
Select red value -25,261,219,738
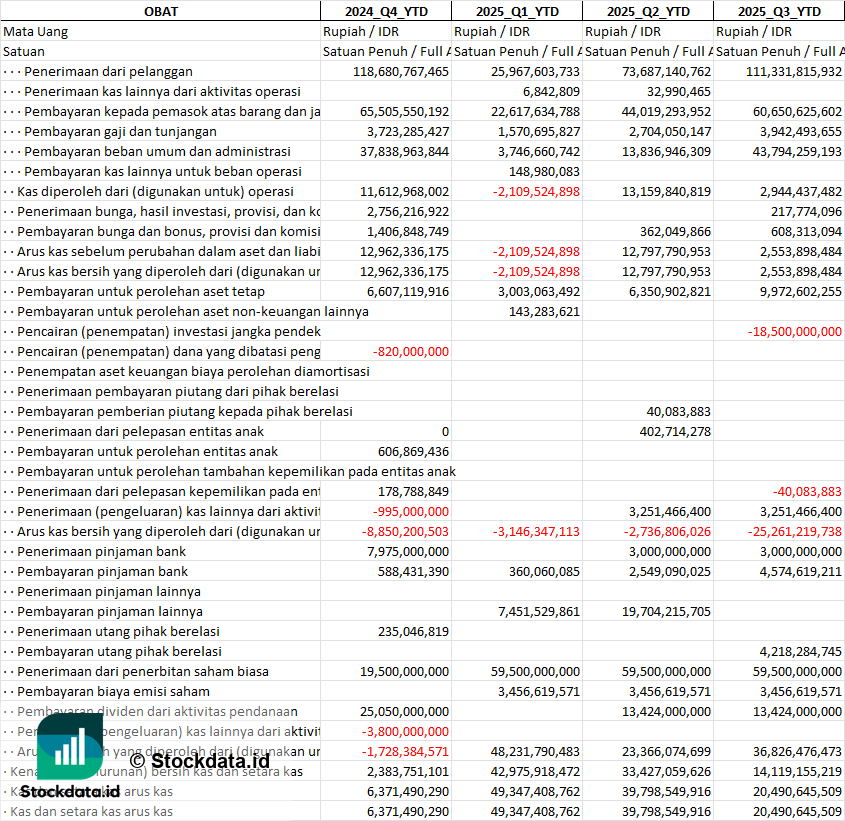click(794, 530)
